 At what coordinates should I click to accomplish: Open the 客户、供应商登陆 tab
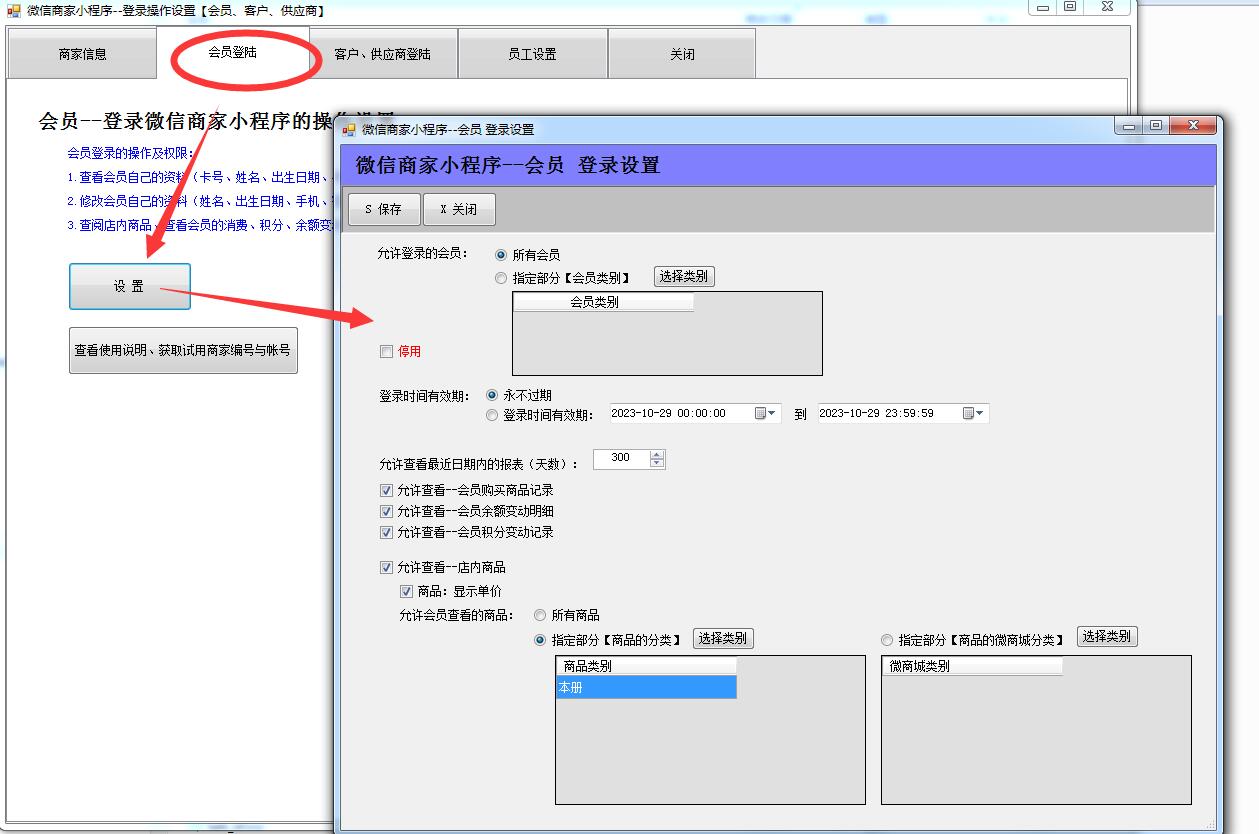point(383,54)
